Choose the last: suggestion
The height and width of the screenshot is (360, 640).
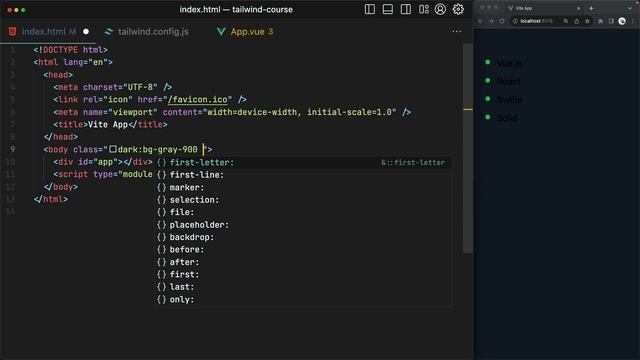(304, 287)
